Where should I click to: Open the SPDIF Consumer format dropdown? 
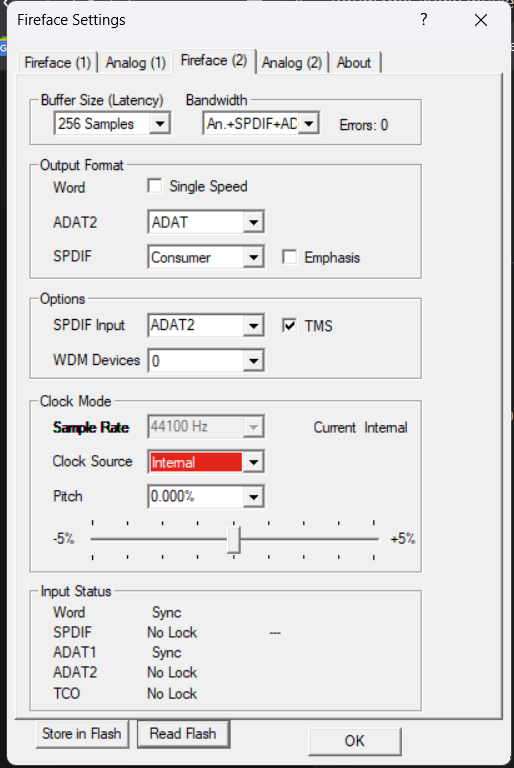click(x=206, y=257)
